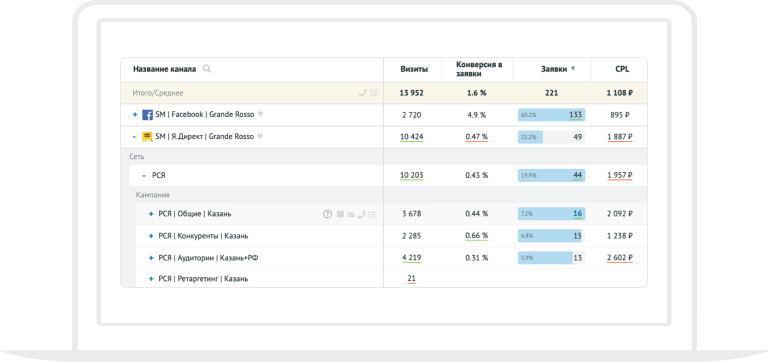Click chart icon in РСЯ | Общие | Казань row
Image resolution: width=769 pixels, height=362 pixels.
click(351, 214)
